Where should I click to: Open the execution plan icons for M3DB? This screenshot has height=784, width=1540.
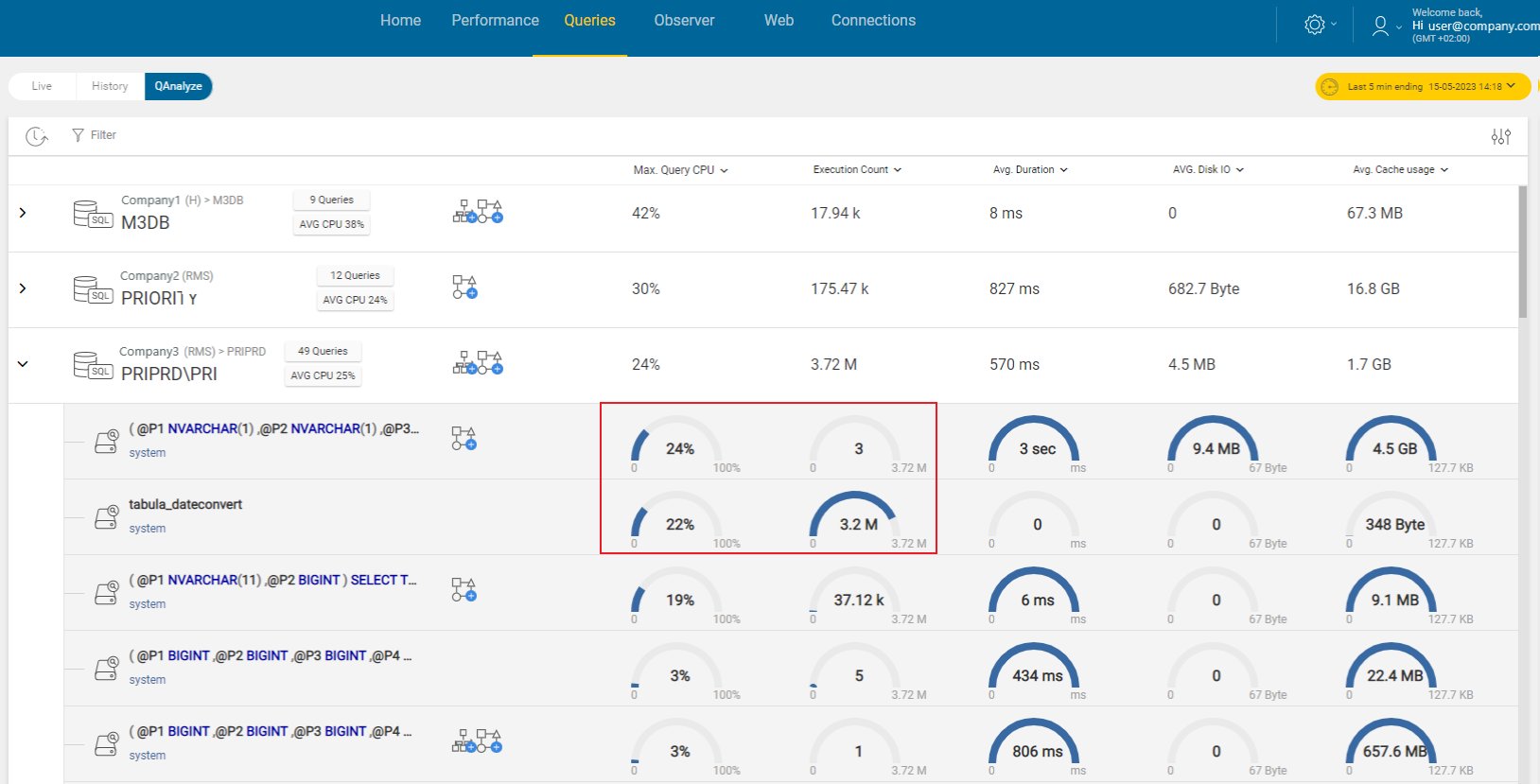pos(478,211)
